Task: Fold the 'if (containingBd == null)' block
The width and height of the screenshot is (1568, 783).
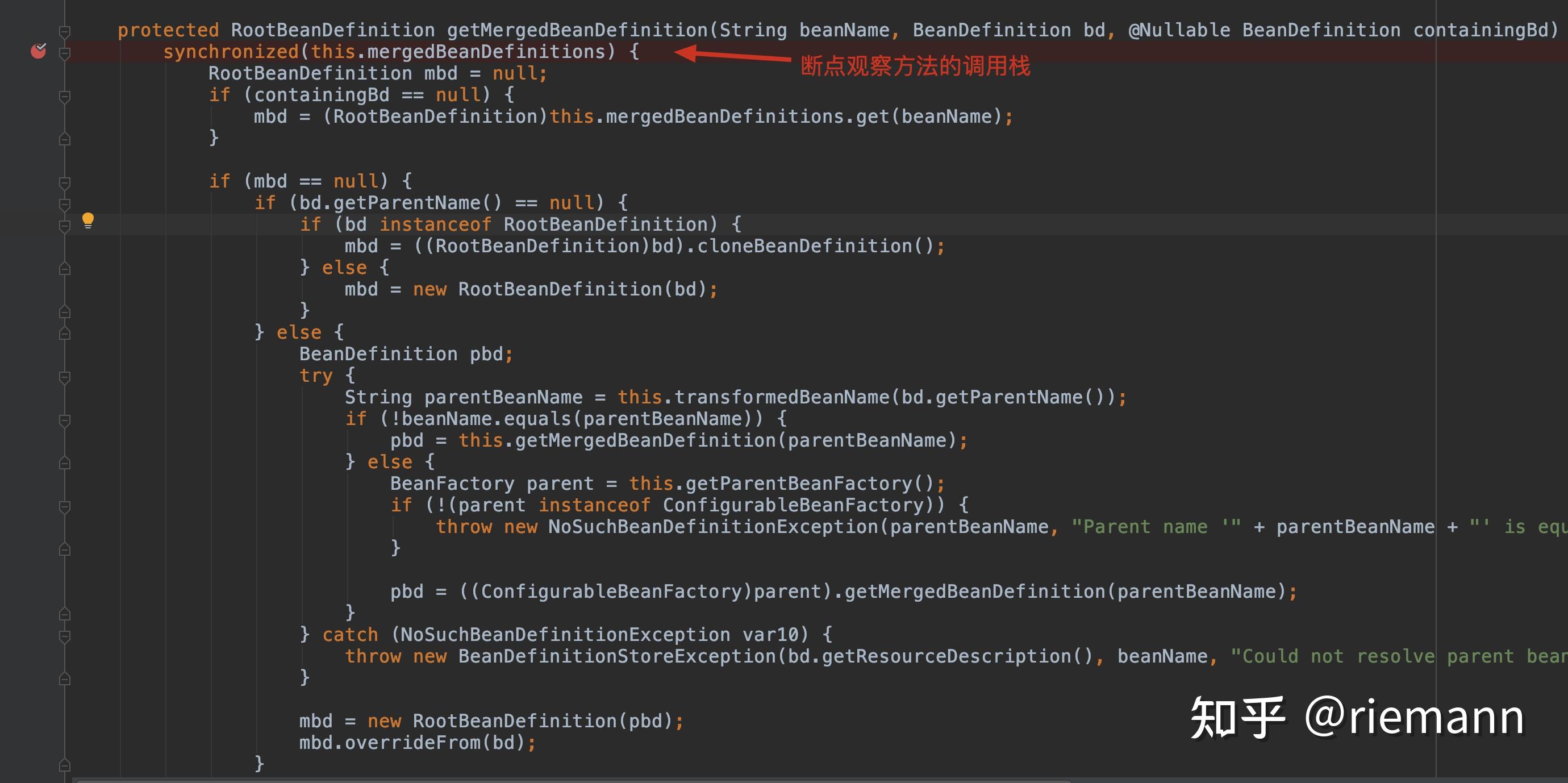Action: point(65,96)
